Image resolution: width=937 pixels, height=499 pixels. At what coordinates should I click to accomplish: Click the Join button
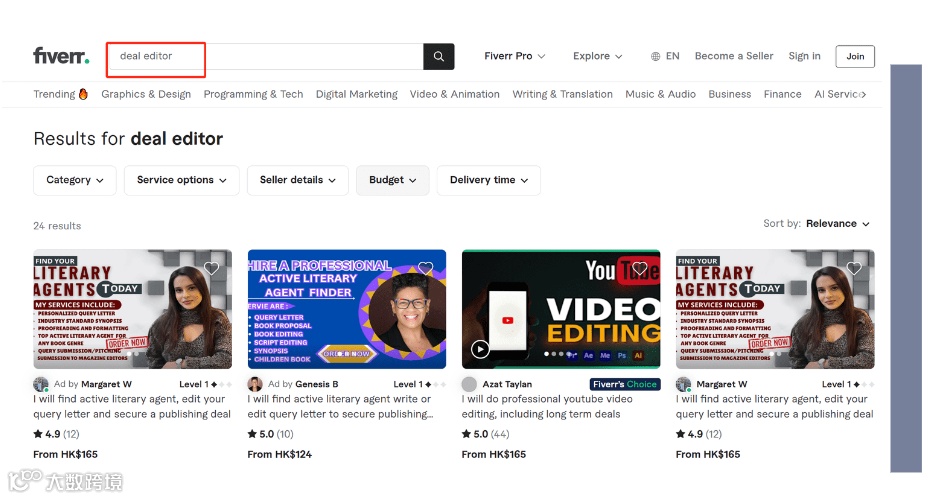pyautogui.click(x=855, y=56)
